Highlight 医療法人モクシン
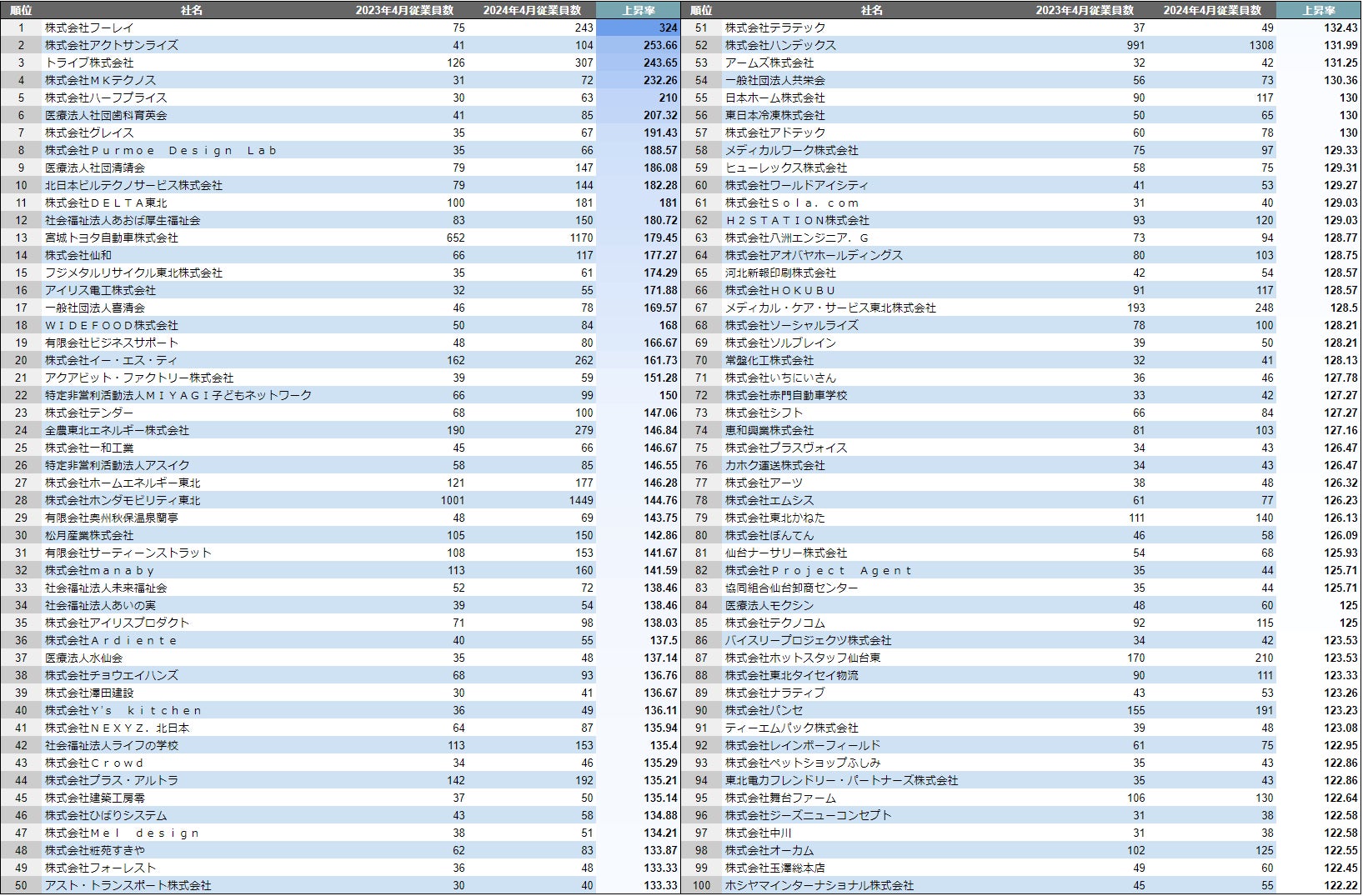Image resolution: width=1363 pixels, height=896 pixels. (x=769, y=605)
